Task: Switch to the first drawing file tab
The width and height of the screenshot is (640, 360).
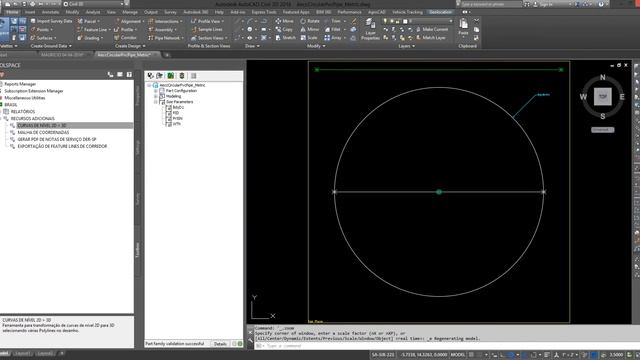Action: [x=62, y=54]
